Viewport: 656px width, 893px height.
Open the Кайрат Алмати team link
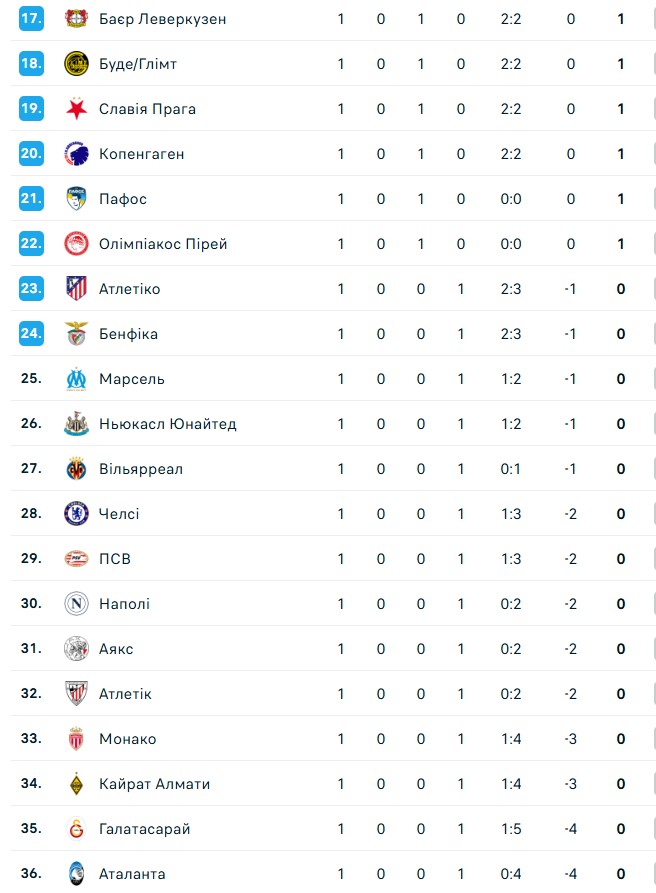(x=154, y=784)
